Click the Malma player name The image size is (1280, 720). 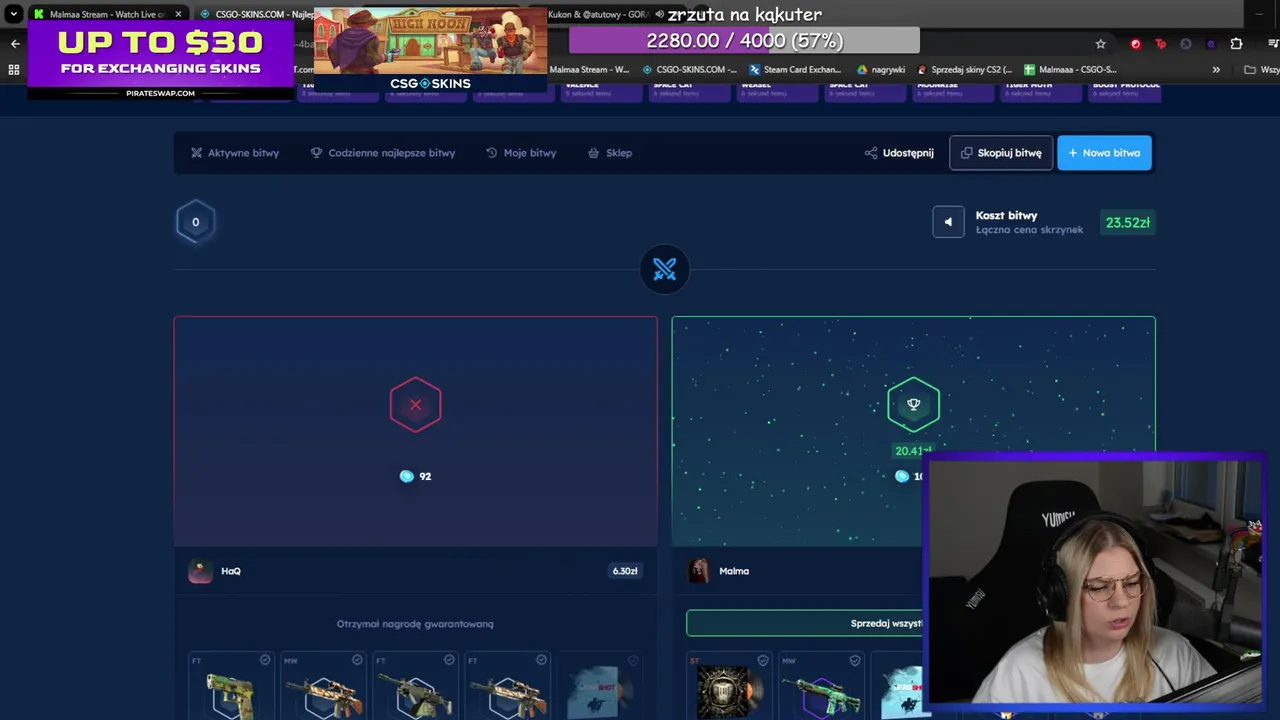click(x=734, y=571)
